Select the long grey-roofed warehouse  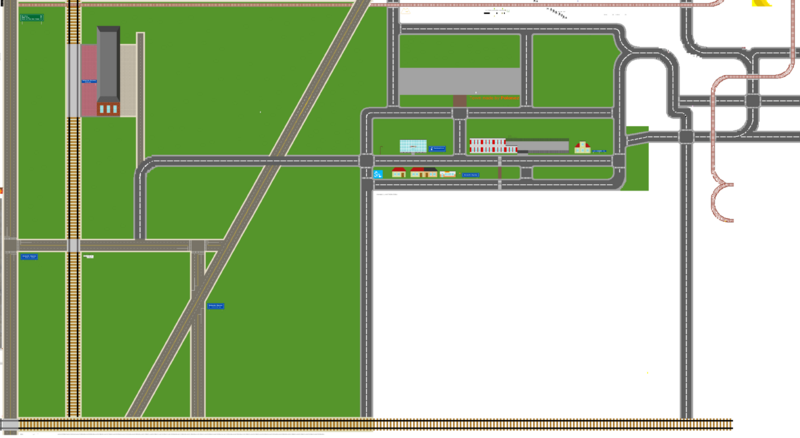pos(537,145)
